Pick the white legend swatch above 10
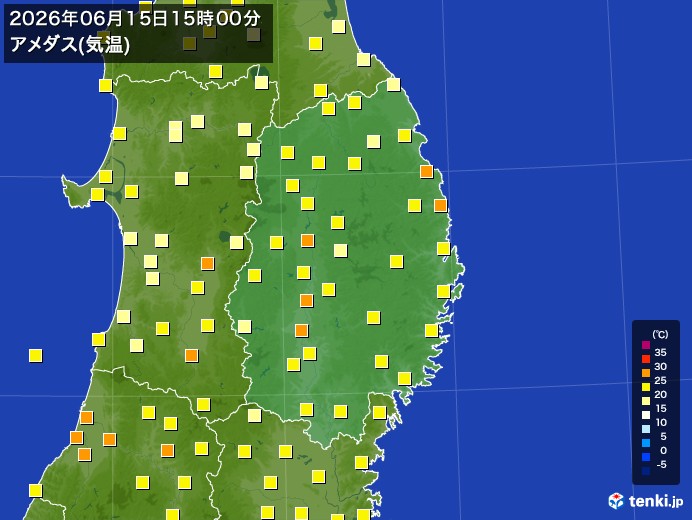 click(x=646, y=415)
